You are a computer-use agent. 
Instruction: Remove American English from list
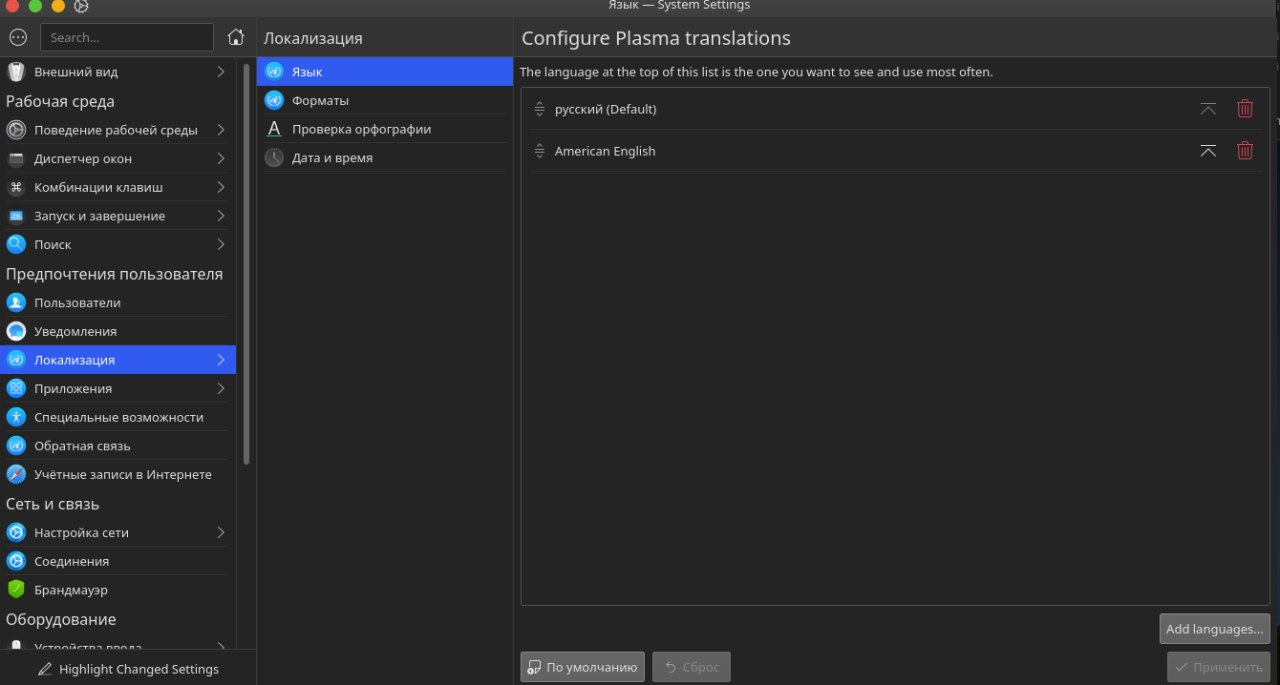[1245, 151]
